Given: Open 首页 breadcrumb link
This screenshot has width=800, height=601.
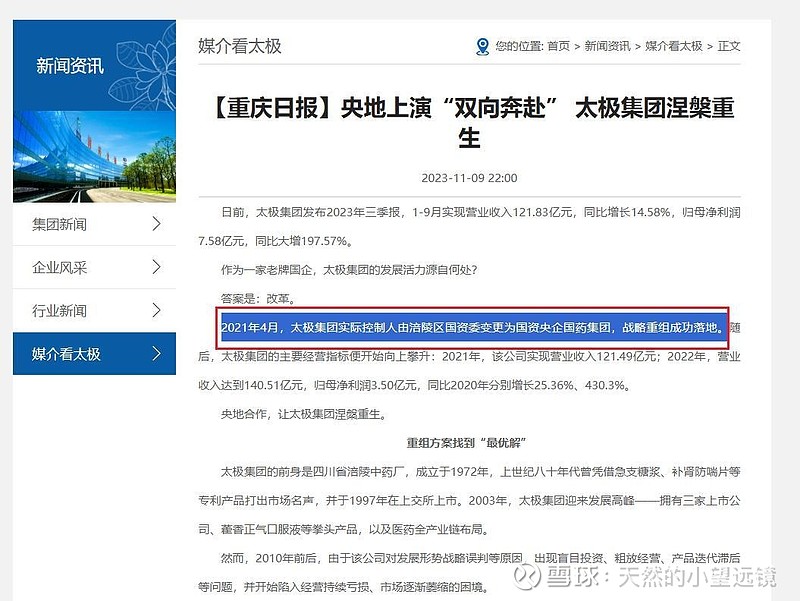Looking at the screenshot, I should 558,46.
